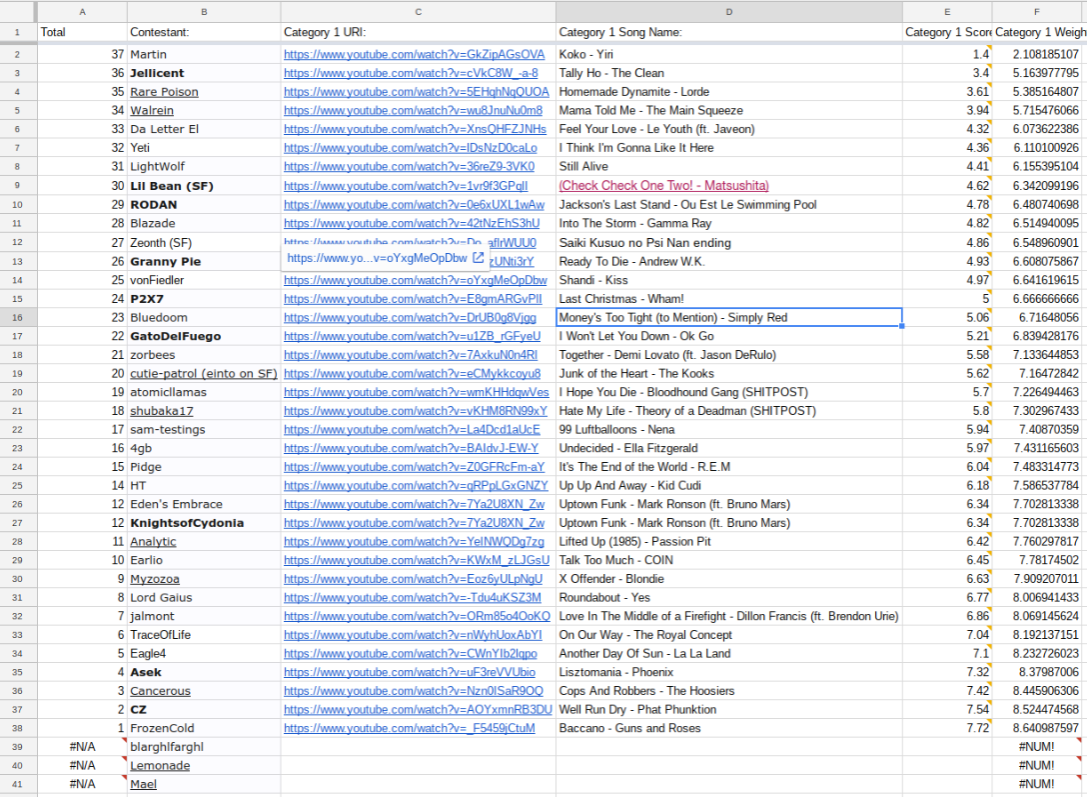Select contestant cell 'Asek'
Image resolution: width=1087 pixels, height=797 pixels.
(204, 672)
